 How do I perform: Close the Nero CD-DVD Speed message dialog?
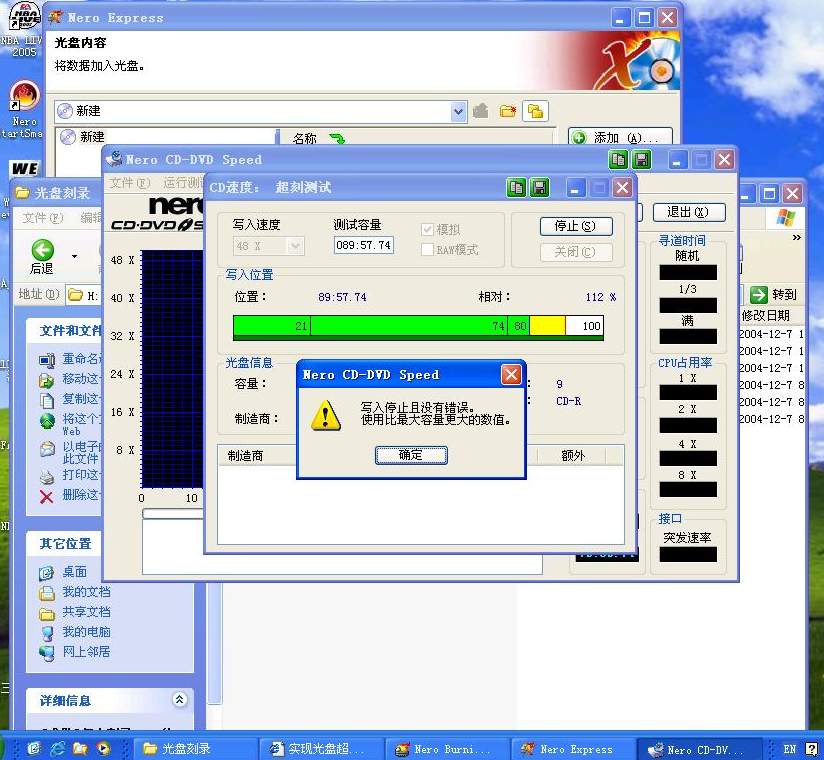point(511,375)
